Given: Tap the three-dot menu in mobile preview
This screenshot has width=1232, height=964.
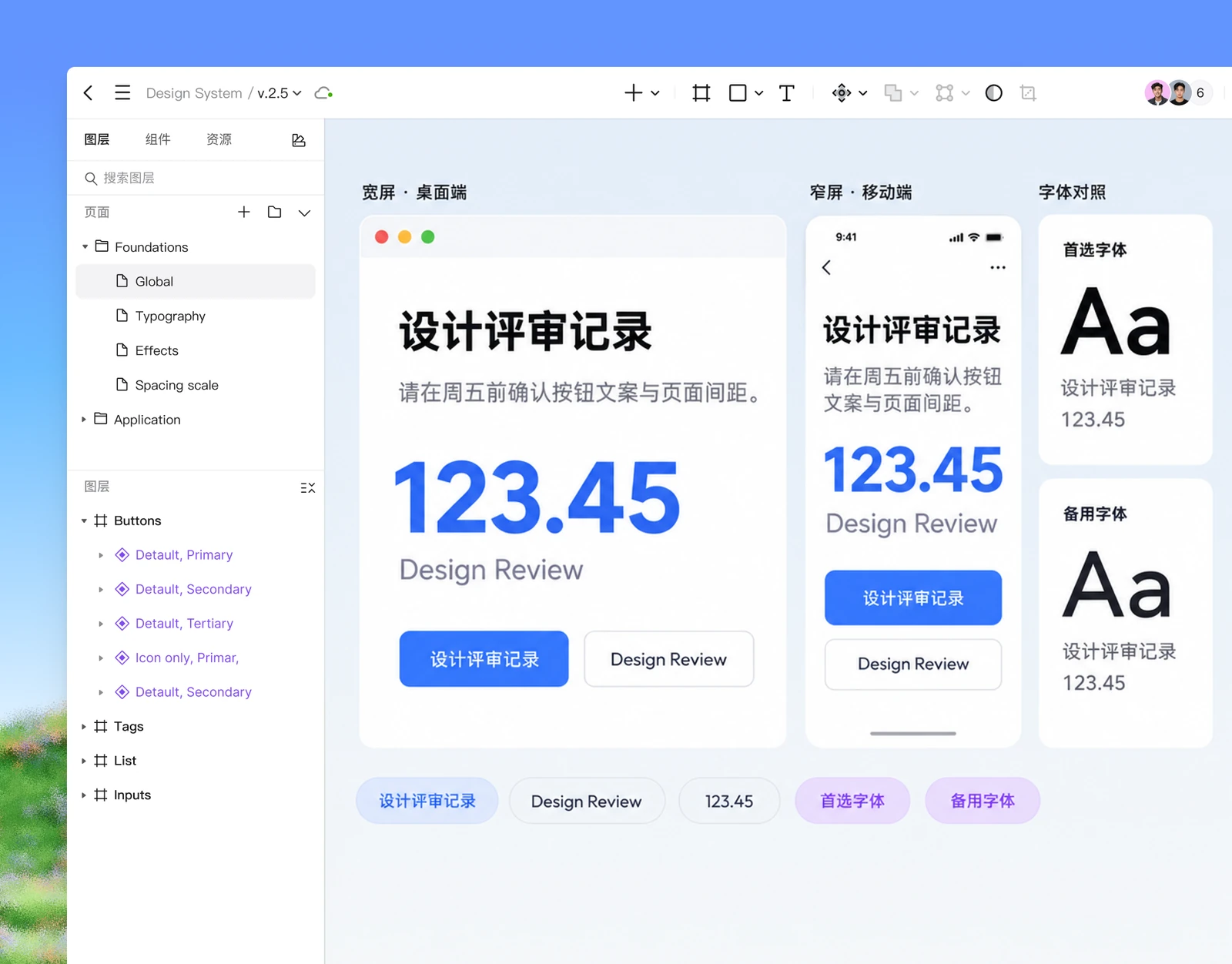Looking at the screenshot, I should 998,268.
